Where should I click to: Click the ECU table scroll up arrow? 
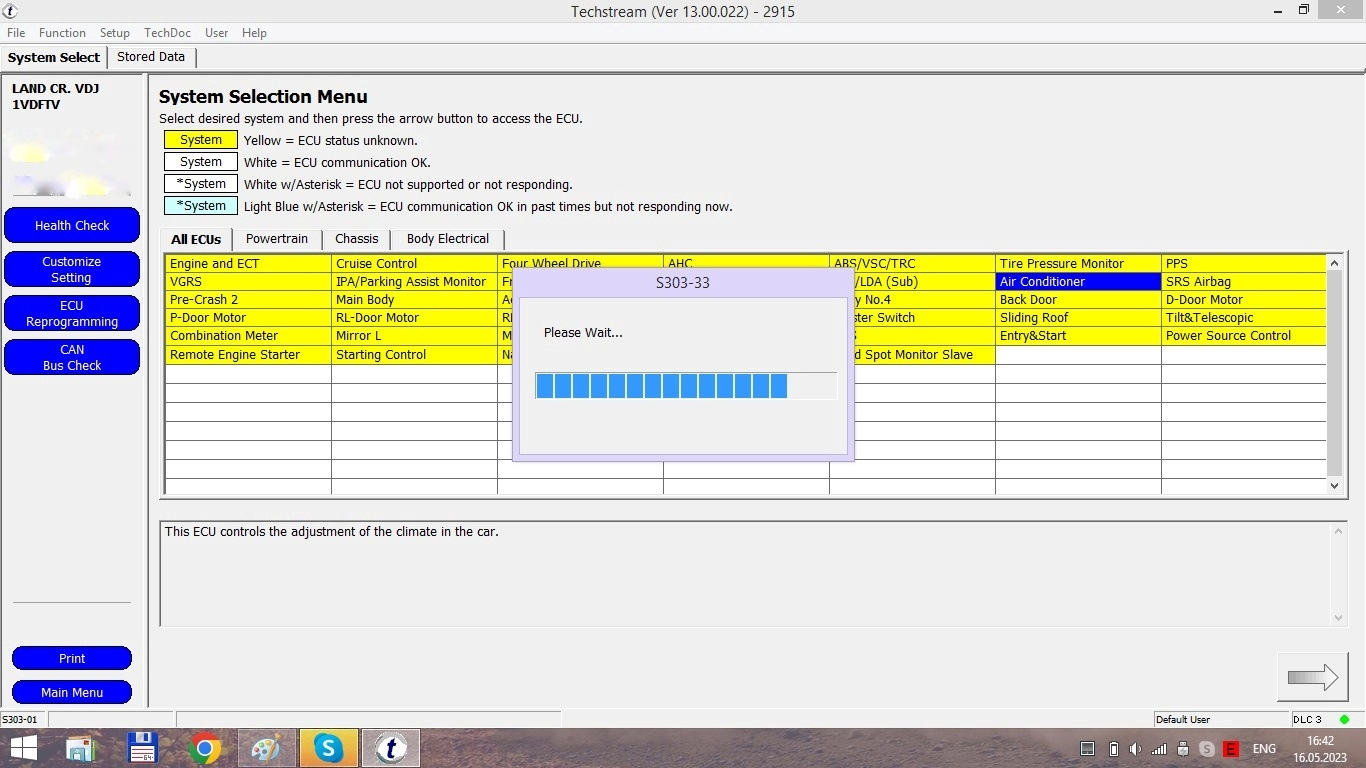click(1334, 263)
